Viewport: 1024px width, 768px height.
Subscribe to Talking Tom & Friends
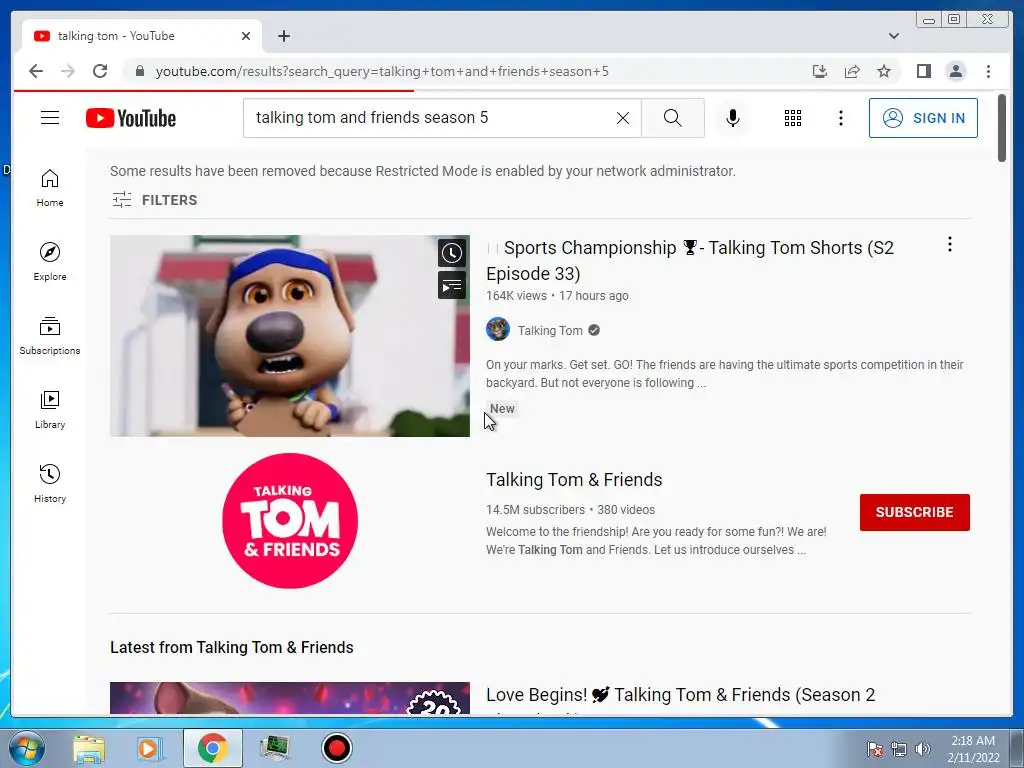click(914, 512)
